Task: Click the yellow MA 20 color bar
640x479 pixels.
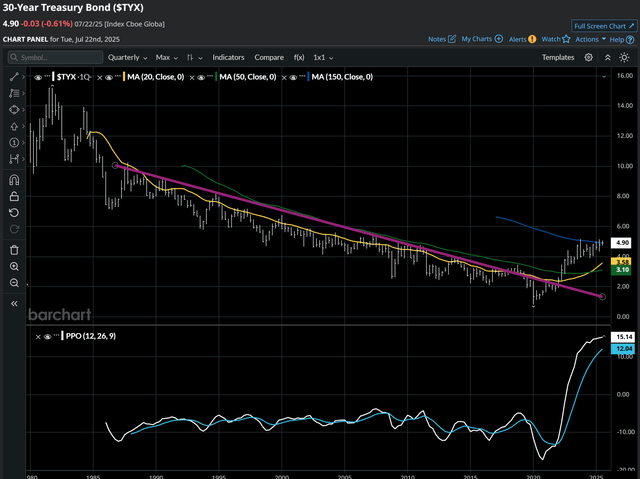Action: [124, 77]
